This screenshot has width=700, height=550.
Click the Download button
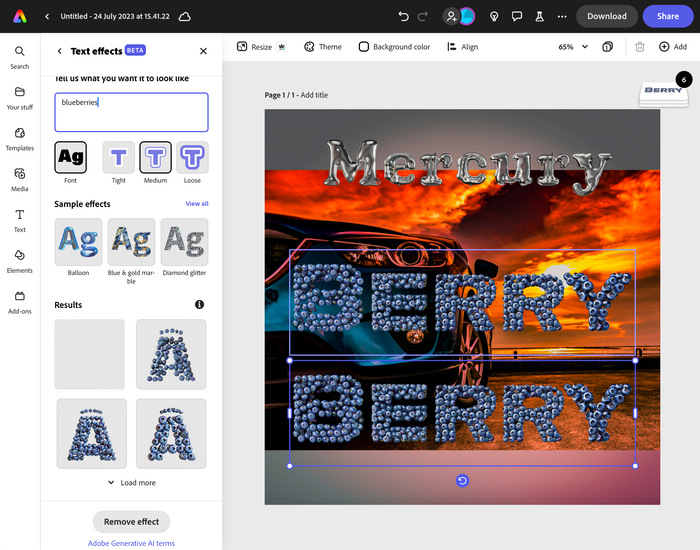[606, 16]
